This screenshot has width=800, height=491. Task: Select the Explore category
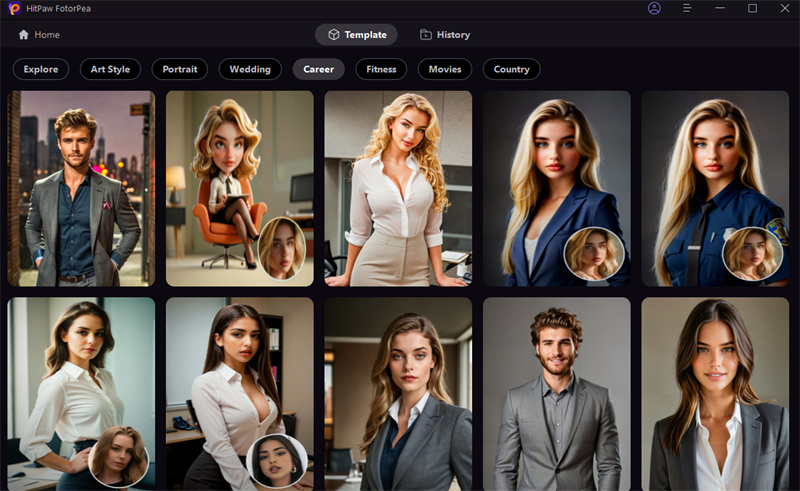[x=41, y=69]
